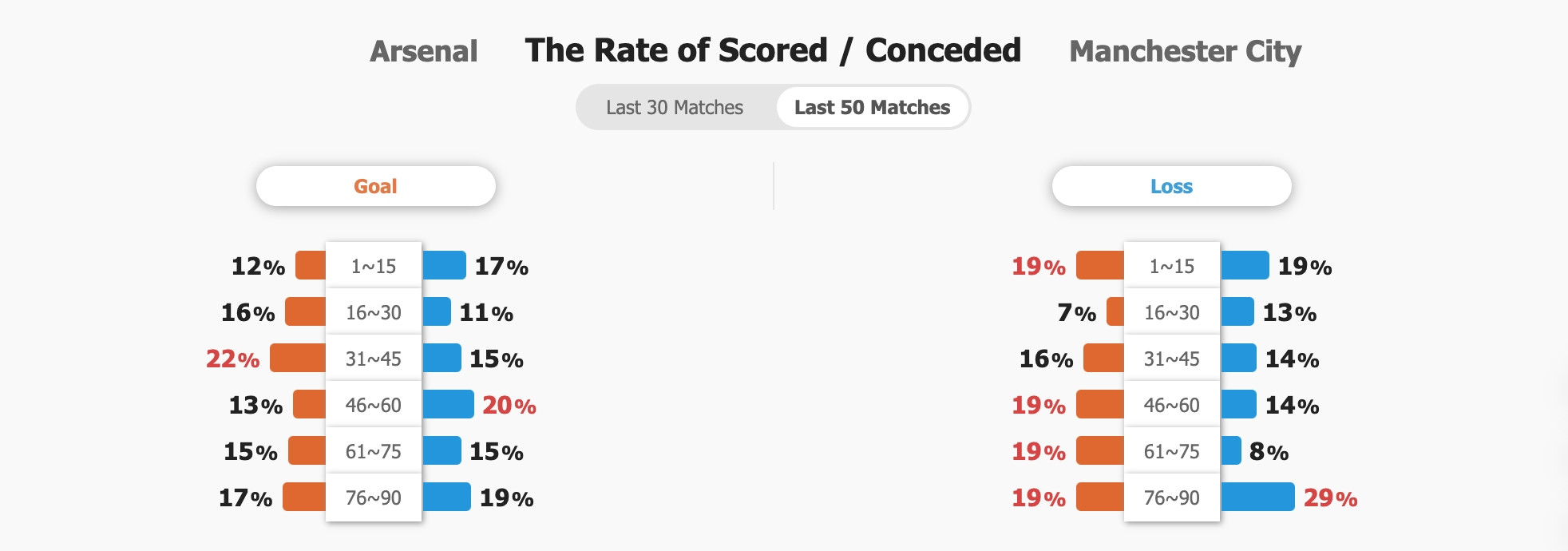
Task: Click the blue Loss pill button
Action: click(x=1171, y=186)
